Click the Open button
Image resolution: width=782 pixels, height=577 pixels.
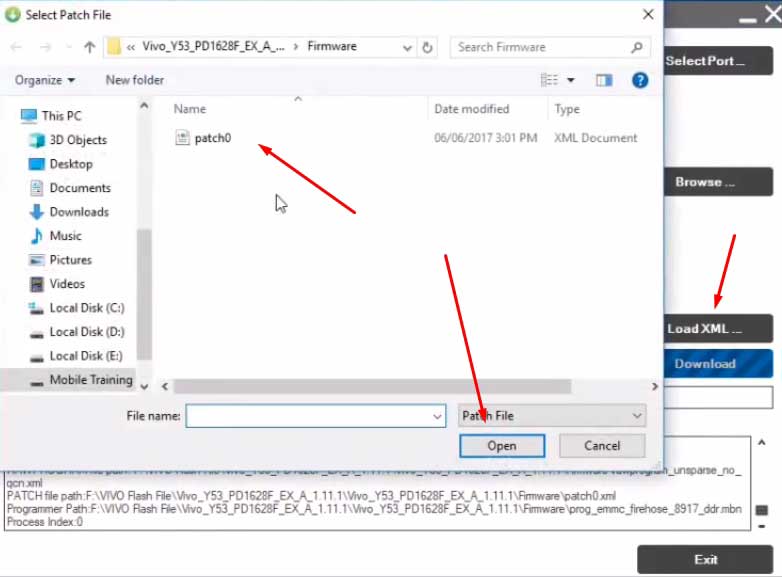click(x=502, y=445)
